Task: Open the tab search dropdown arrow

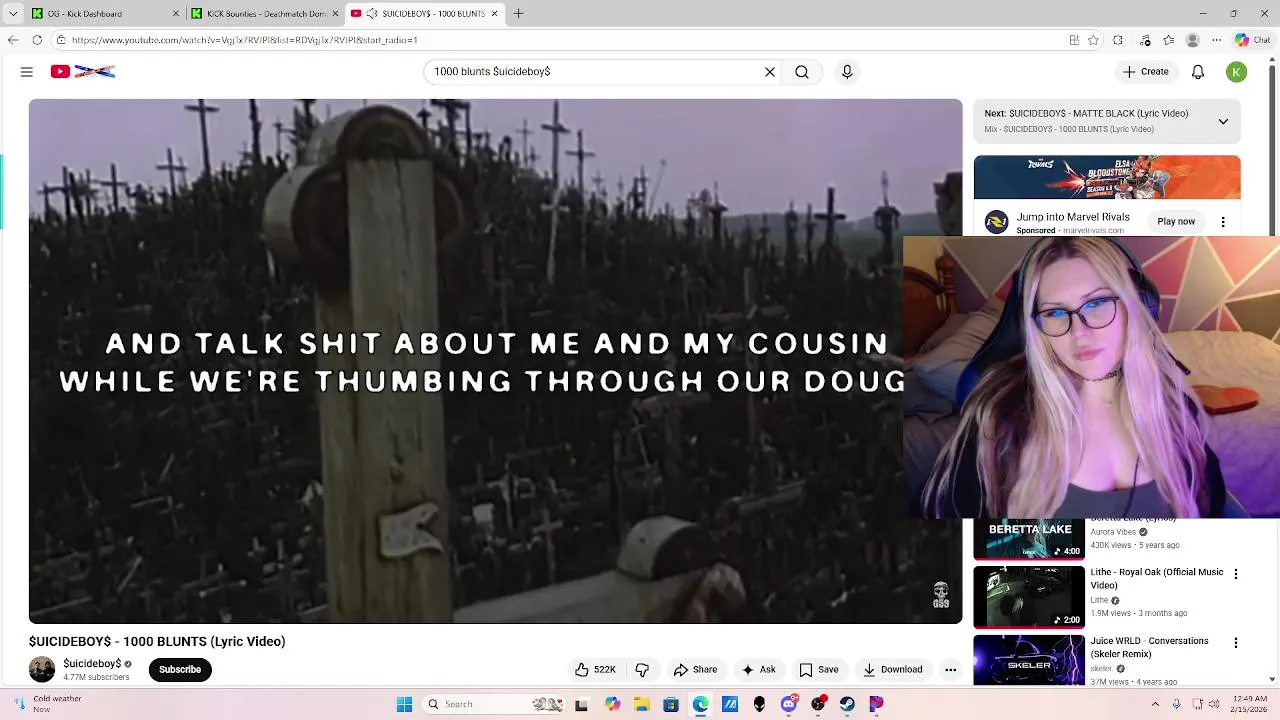Action: [x=13, y=14]
